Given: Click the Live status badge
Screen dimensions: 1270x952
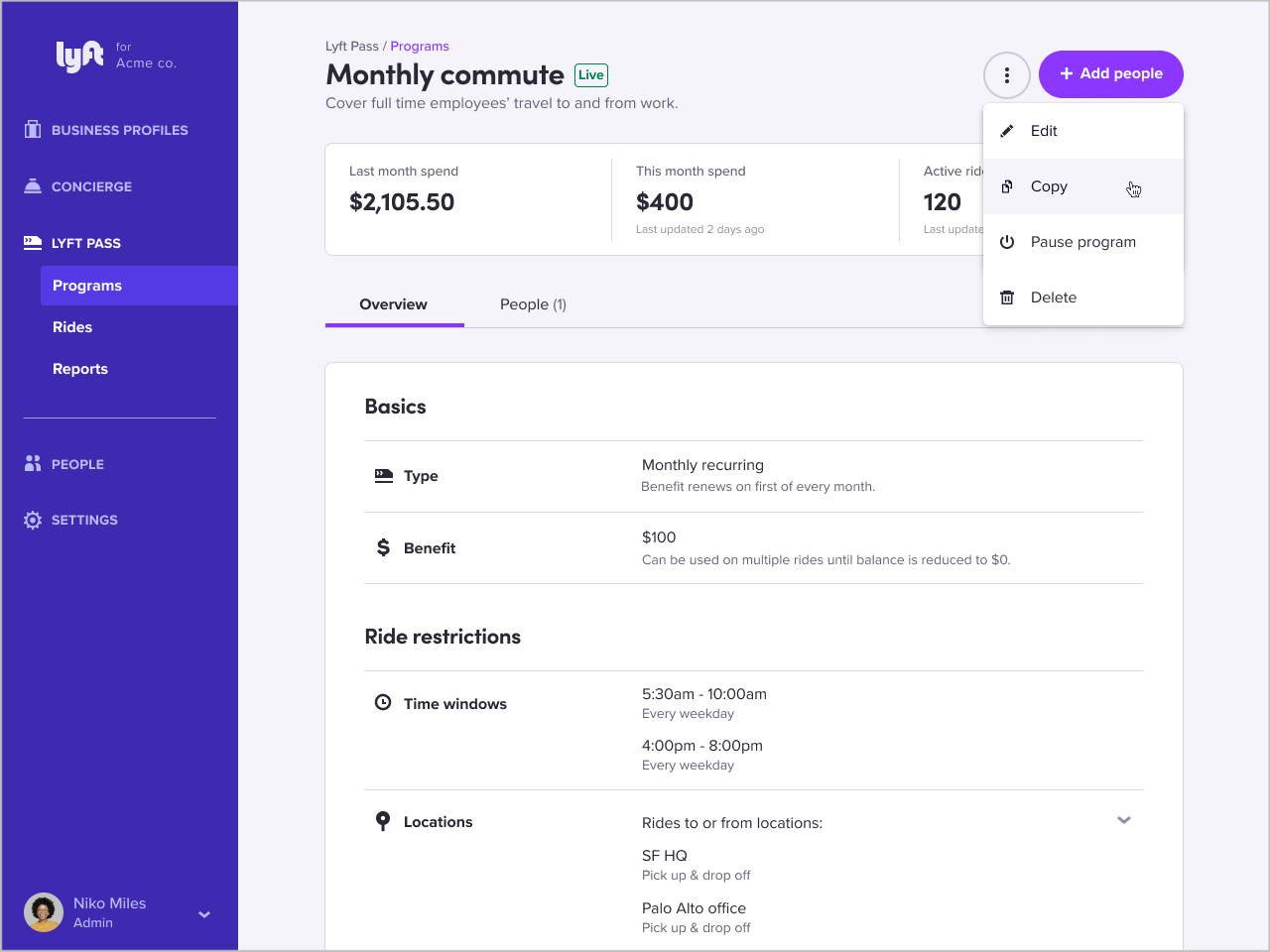Looking at the screenshot, I should 591,74.
